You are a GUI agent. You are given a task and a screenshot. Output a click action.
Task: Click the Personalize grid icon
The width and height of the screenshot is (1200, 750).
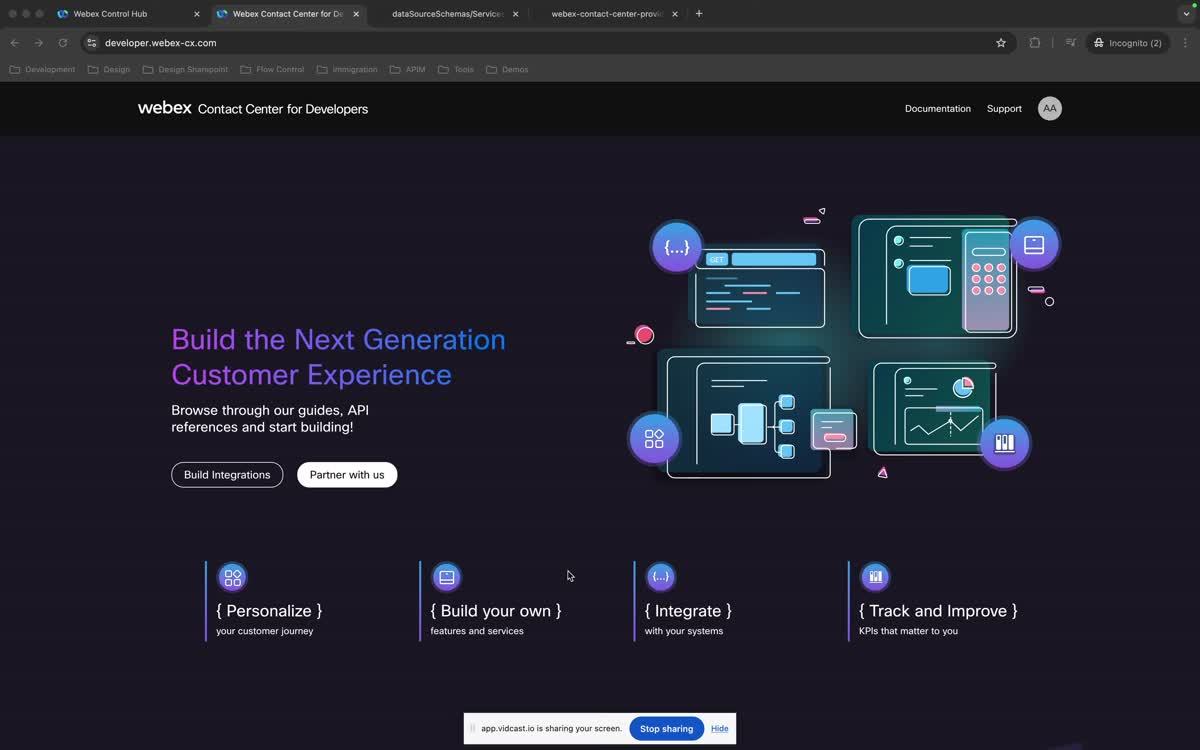[232, 577]
